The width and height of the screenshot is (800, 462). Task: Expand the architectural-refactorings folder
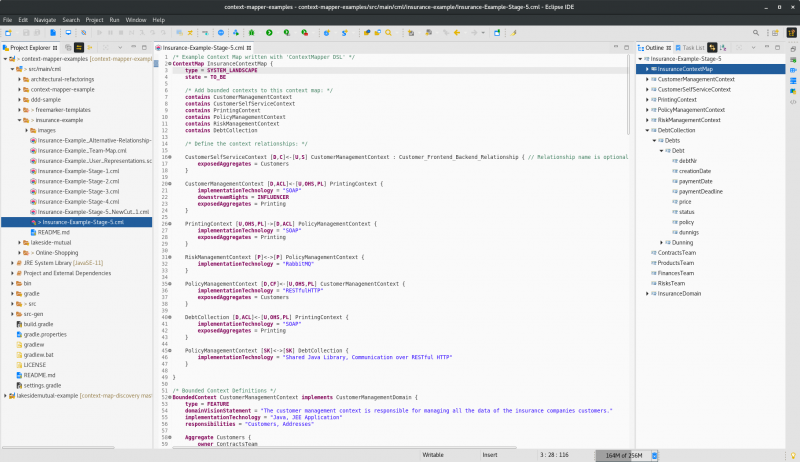pyautogui.click(x=19, y=80)
